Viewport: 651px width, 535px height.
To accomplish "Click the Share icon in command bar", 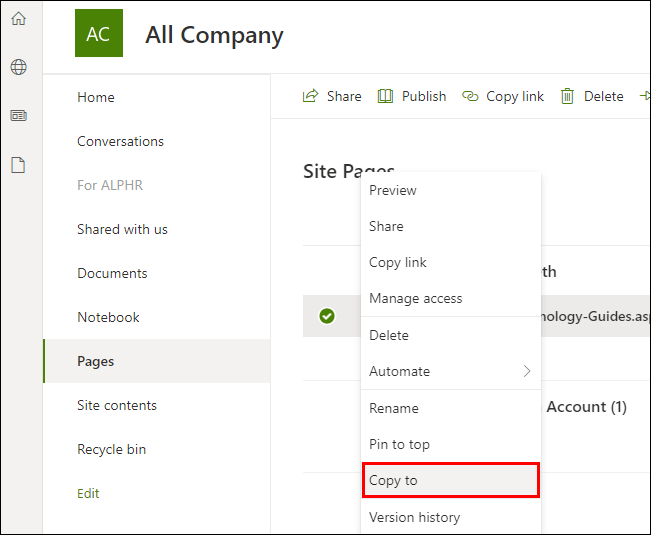I will tap(310, 96).
